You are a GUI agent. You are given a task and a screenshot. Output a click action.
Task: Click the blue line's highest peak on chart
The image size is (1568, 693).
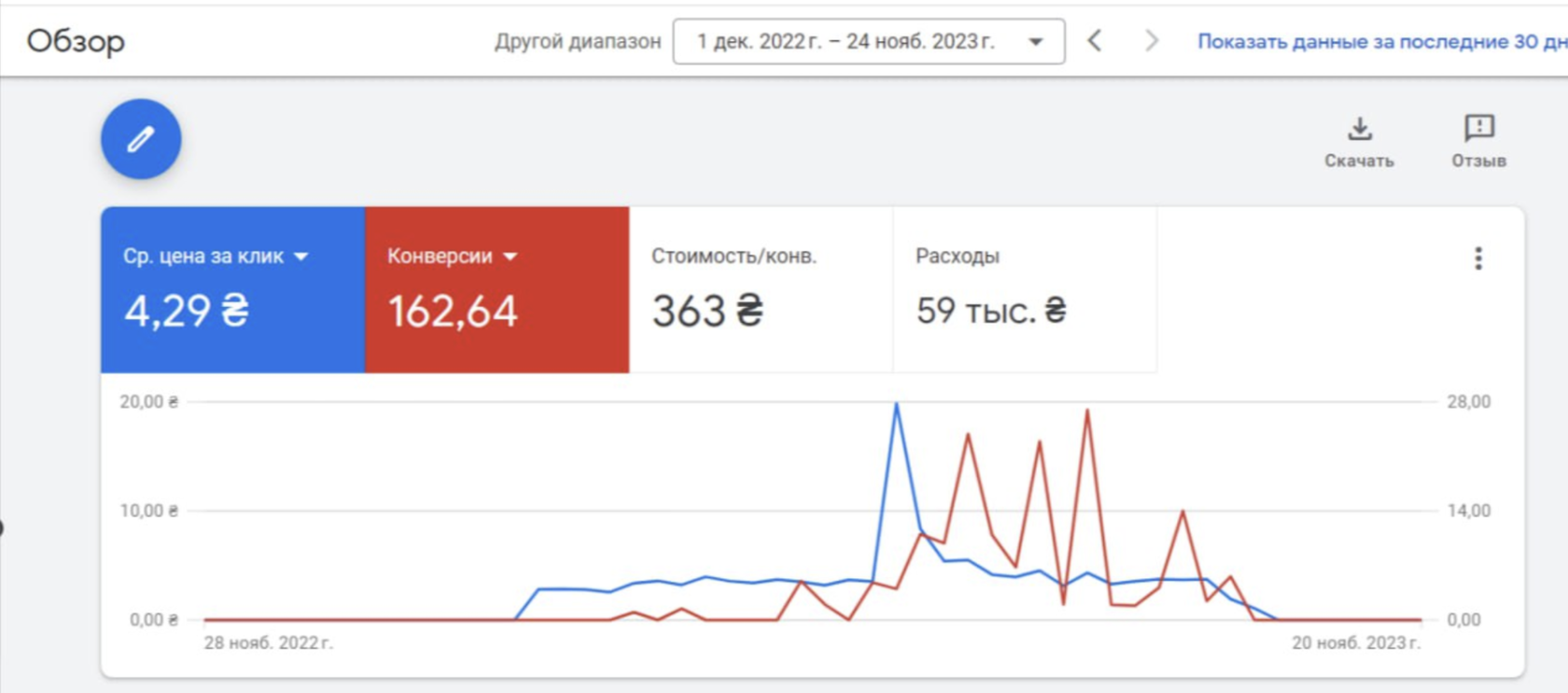(x=896, y=404)
